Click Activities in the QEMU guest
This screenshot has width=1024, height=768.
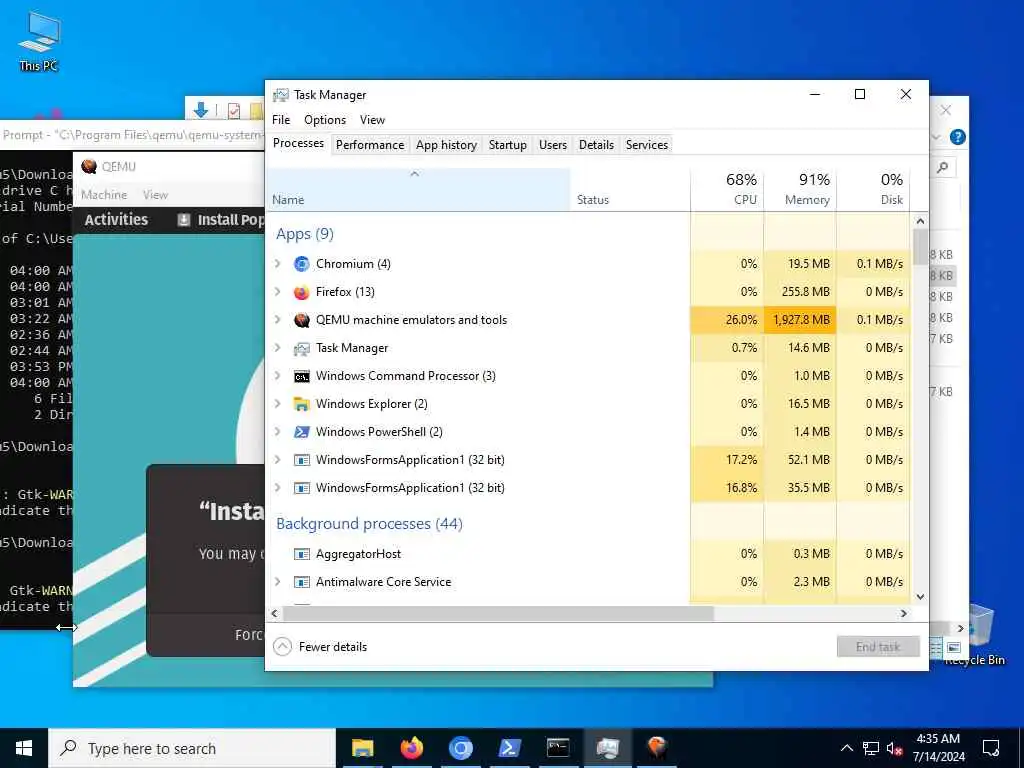(x=116, y=219)
